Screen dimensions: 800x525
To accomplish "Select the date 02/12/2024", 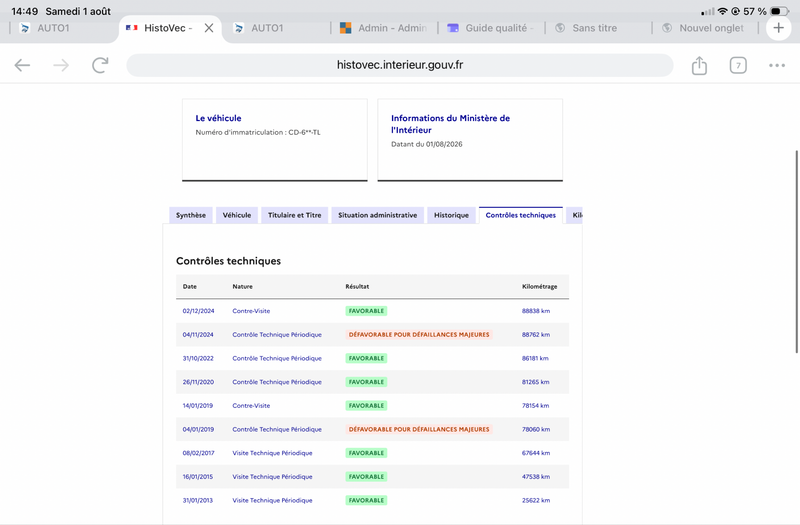I will tap(198, 311).
